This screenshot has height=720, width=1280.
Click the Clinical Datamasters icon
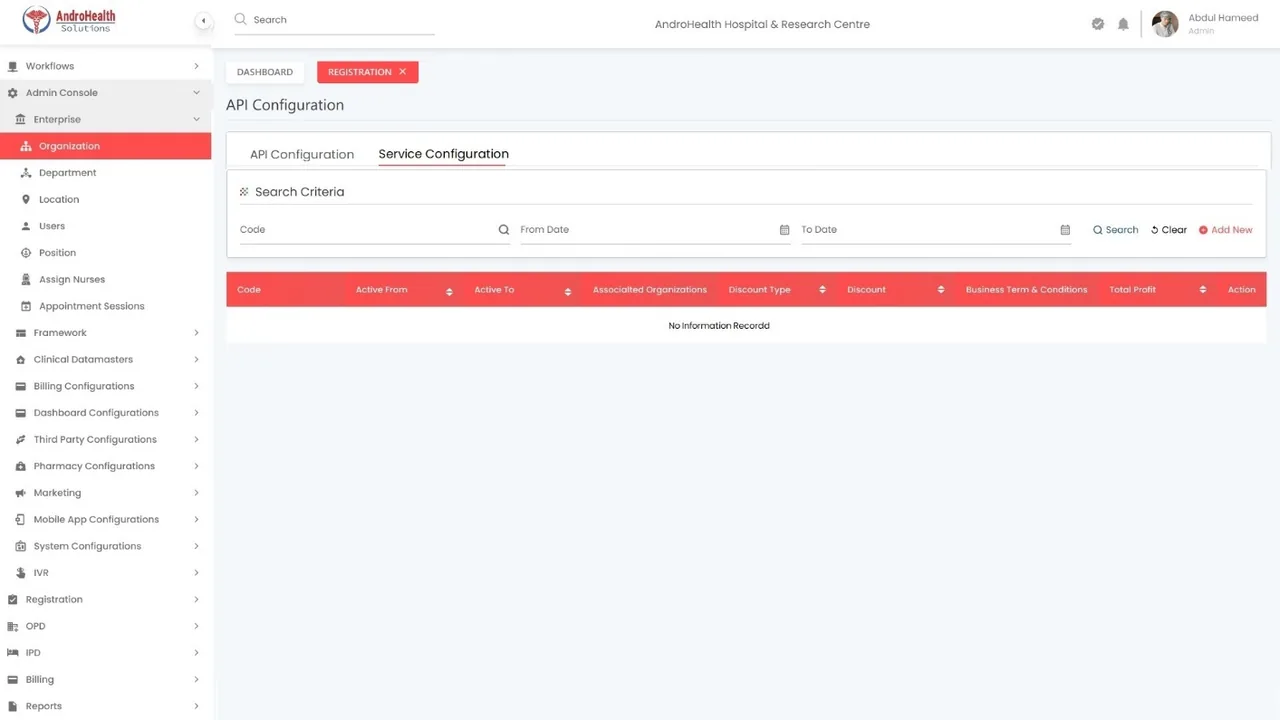click(21, 359)
